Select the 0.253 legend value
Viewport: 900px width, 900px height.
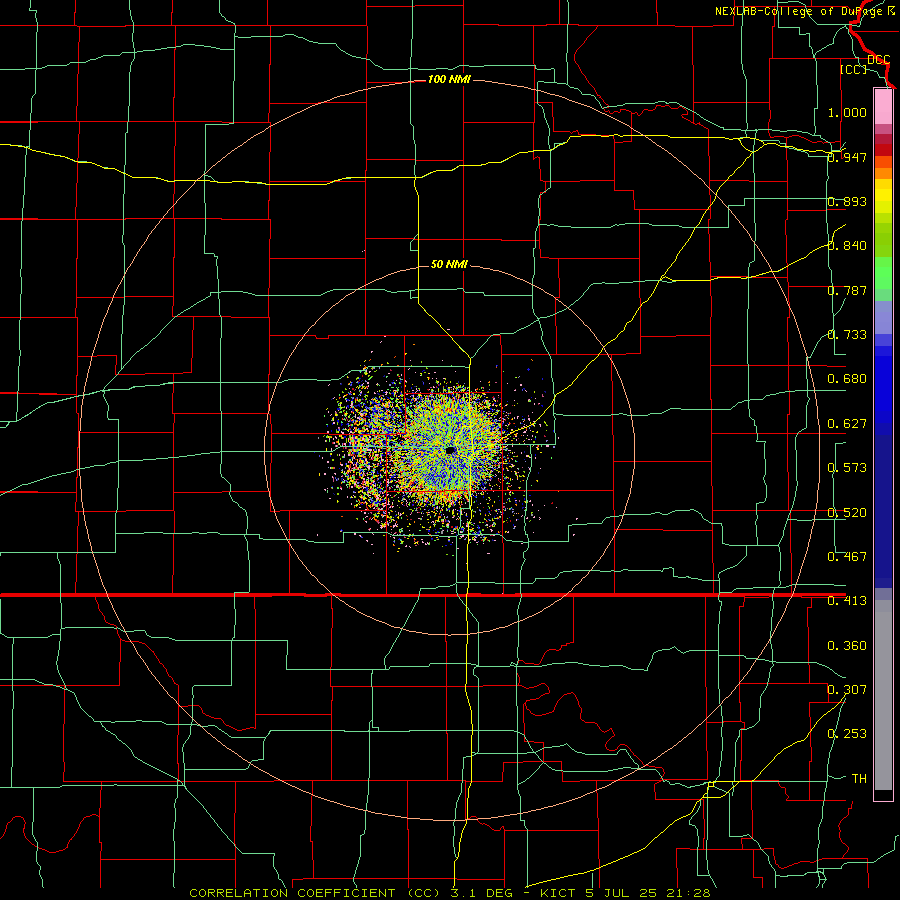[x=847, y=734]
